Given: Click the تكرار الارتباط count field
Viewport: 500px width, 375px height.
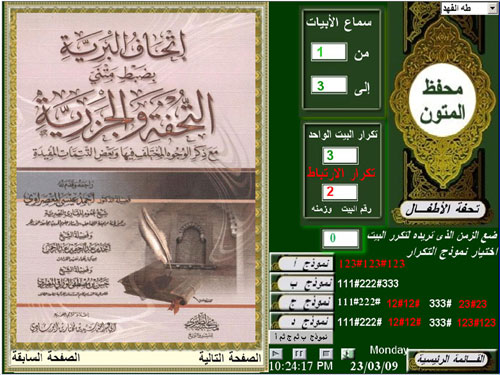Looking at the screenshot, I should (x=340, y=192).
